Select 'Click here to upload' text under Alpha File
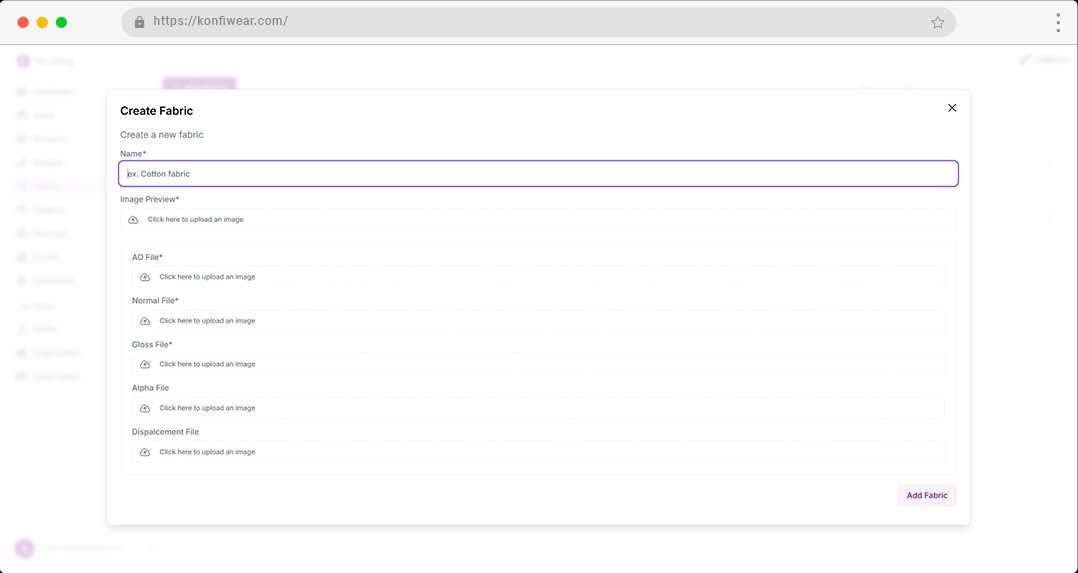Image resolution: width=1078 pixels, height=573 pixels. [207, 408]
